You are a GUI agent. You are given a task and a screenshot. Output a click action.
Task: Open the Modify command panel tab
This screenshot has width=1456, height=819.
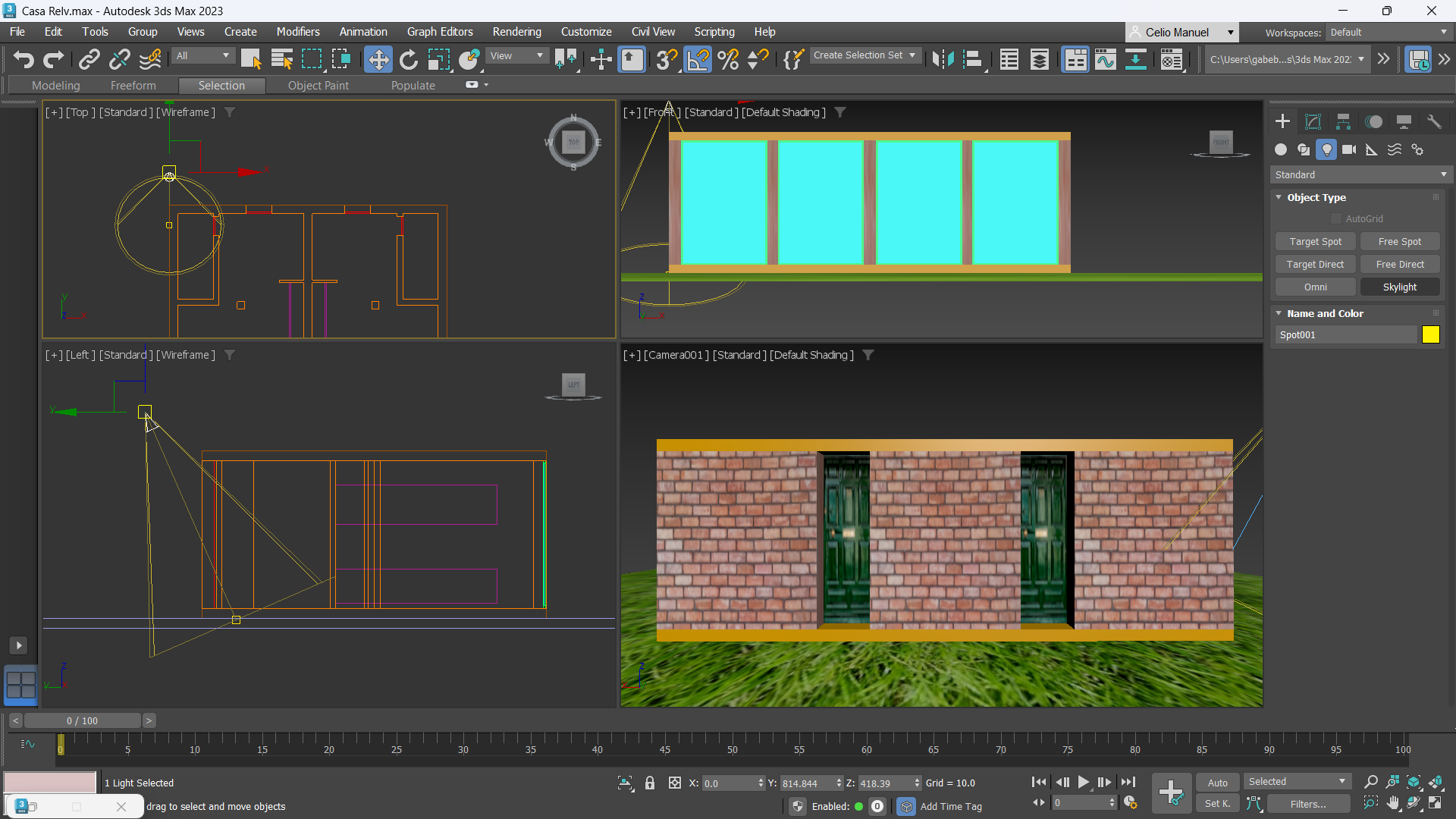pos(1313,121)
